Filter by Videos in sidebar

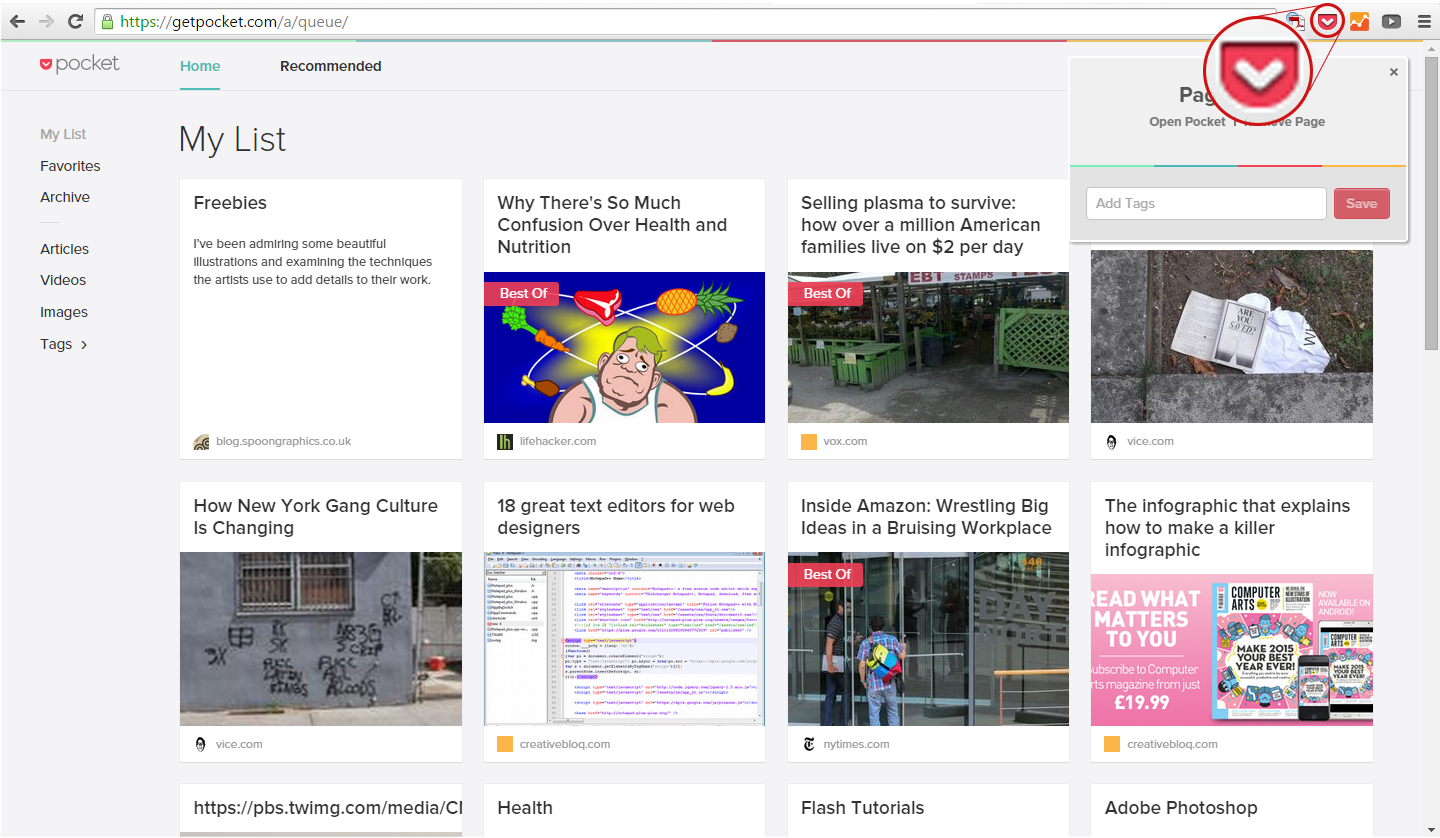[63, 280]
